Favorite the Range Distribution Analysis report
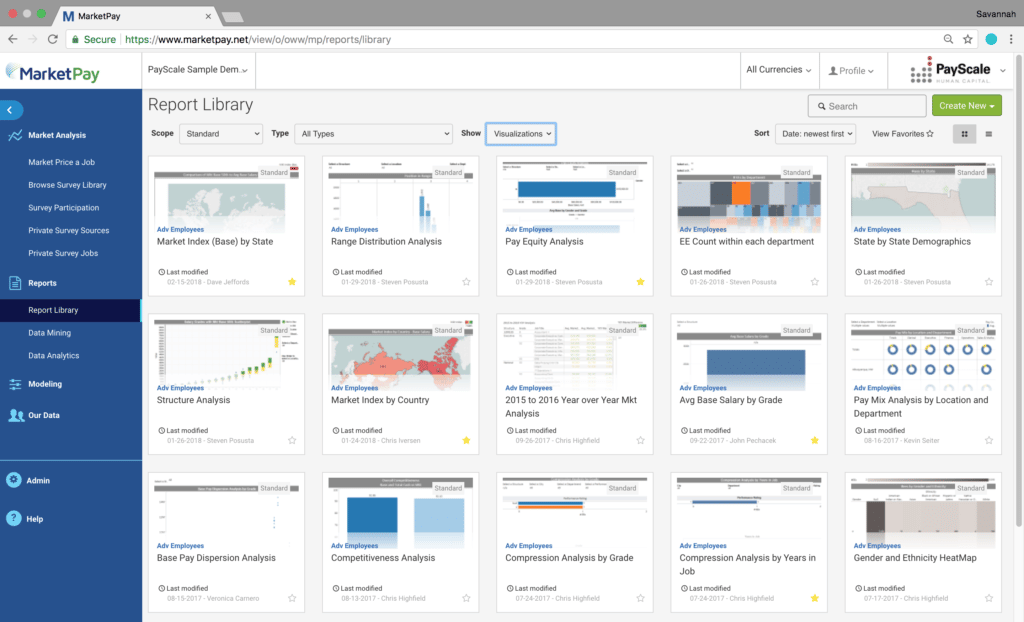Screen dimensions: 1024x622 tap(466, 282)
